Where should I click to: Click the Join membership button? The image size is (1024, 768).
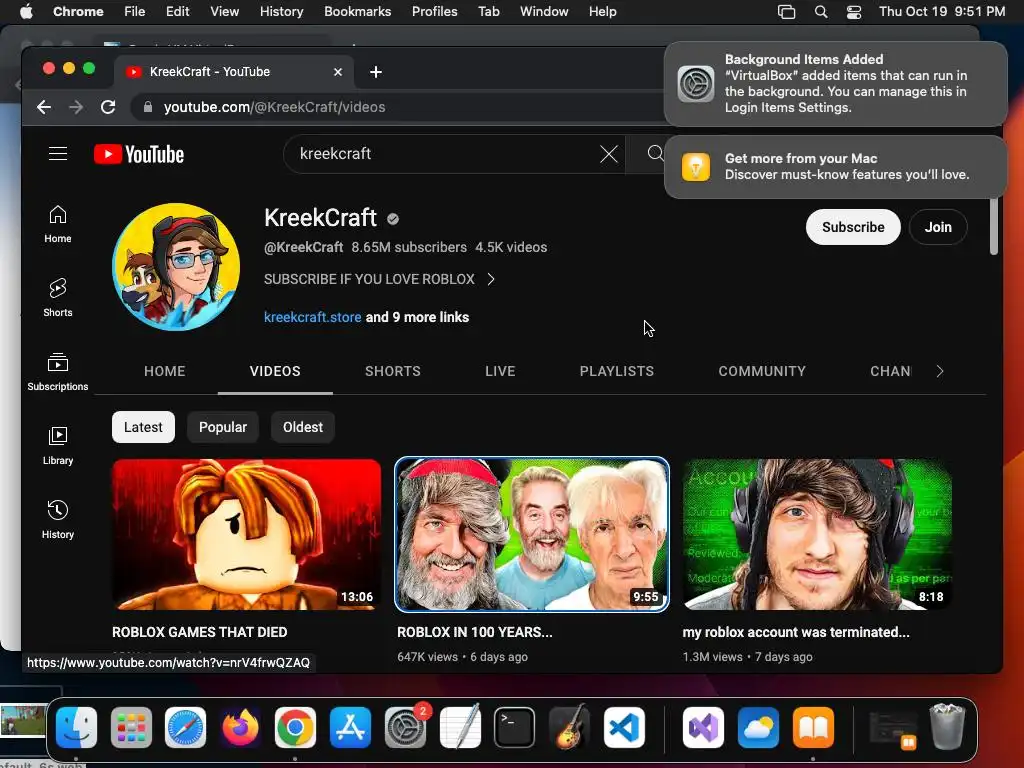(x=938, y=227)
